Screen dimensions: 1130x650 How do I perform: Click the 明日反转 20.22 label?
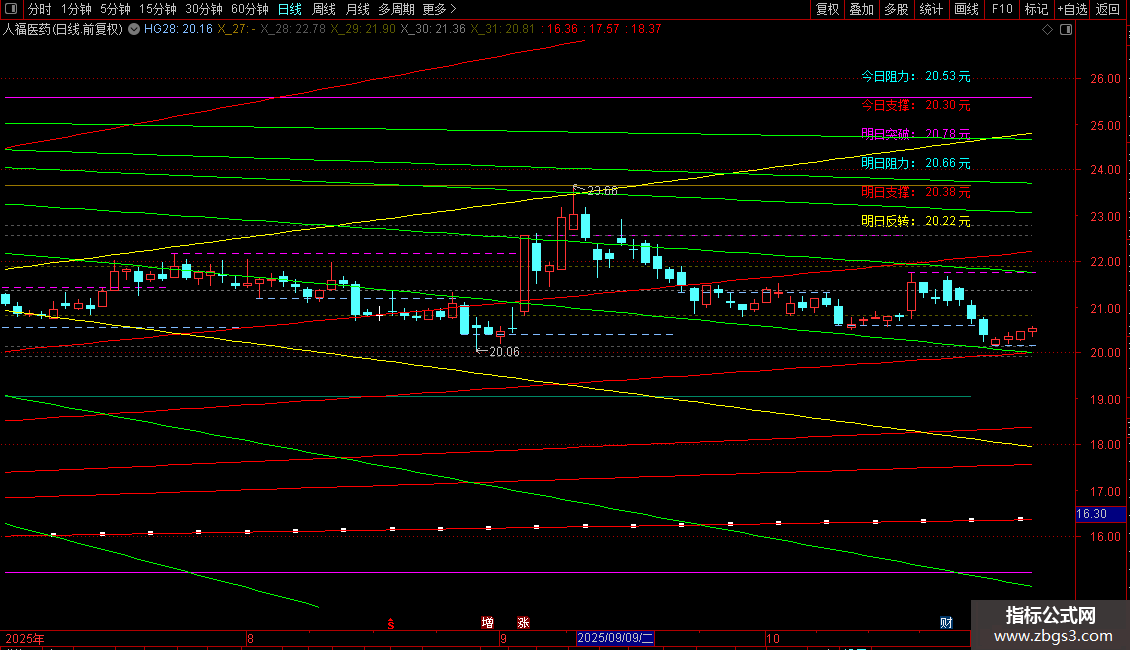point(916,221)
